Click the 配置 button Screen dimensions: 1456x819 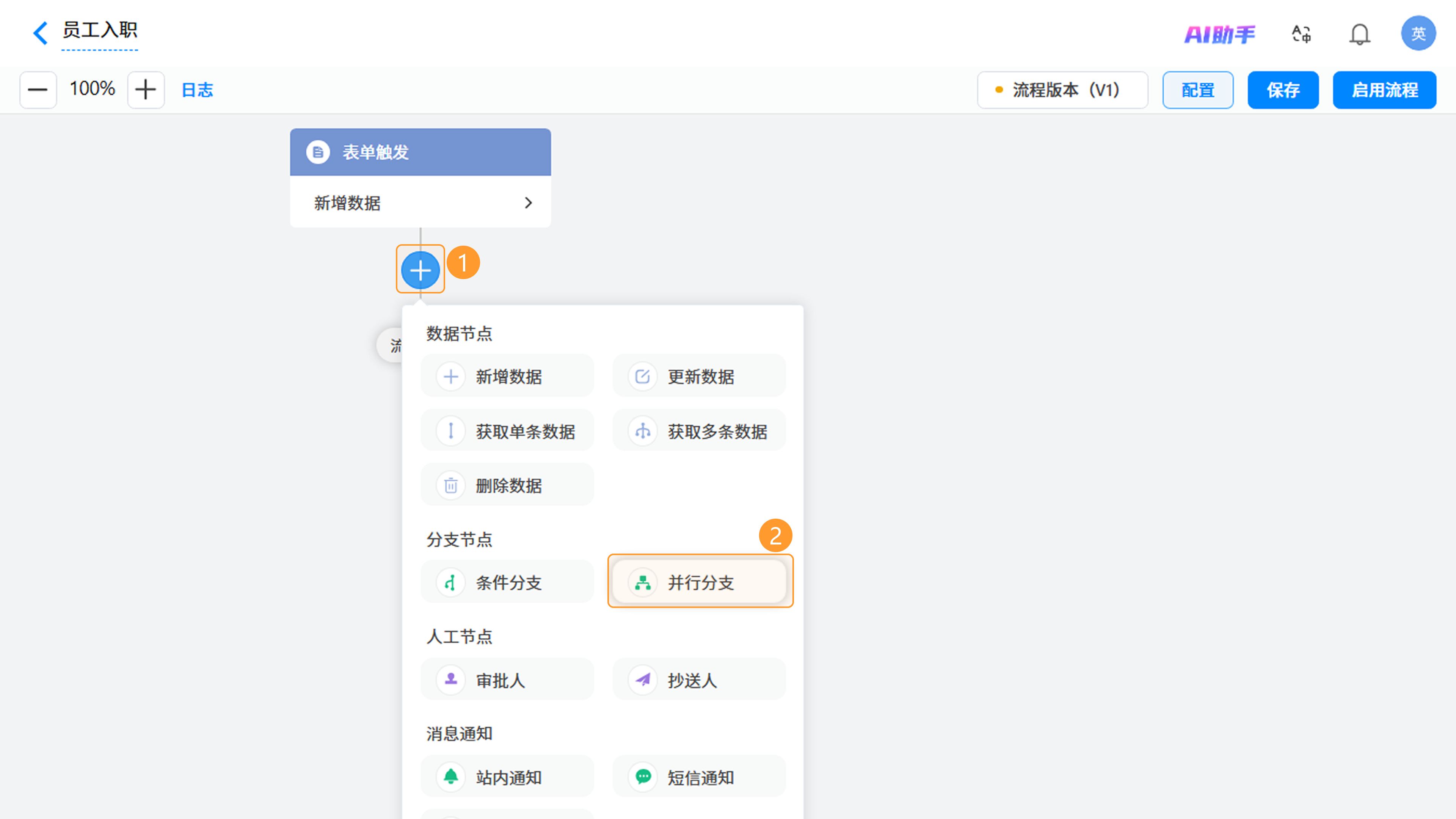[1198, 90]
